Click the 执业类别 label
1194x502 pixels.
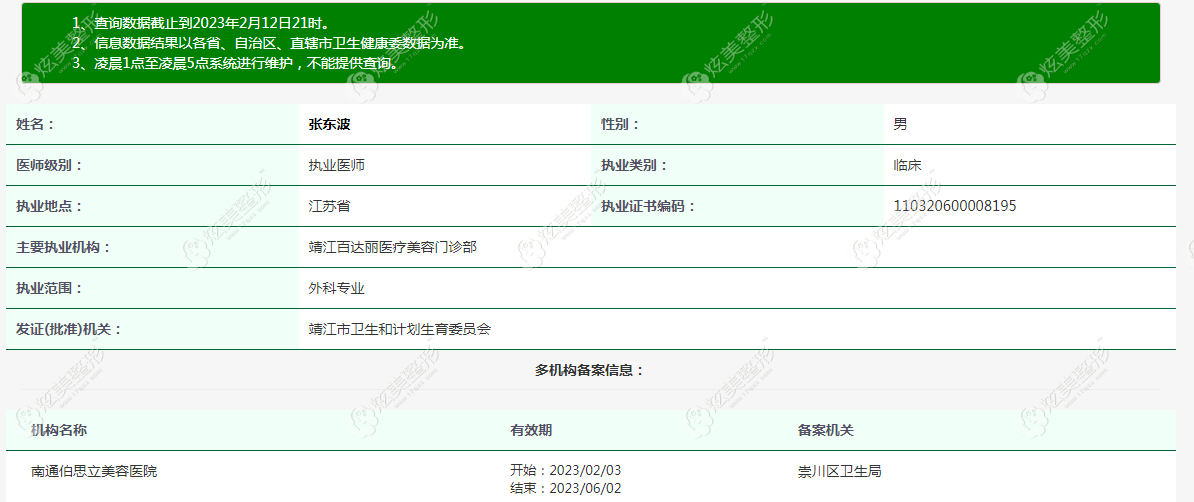pyautogui.click(x=634, y=165)
